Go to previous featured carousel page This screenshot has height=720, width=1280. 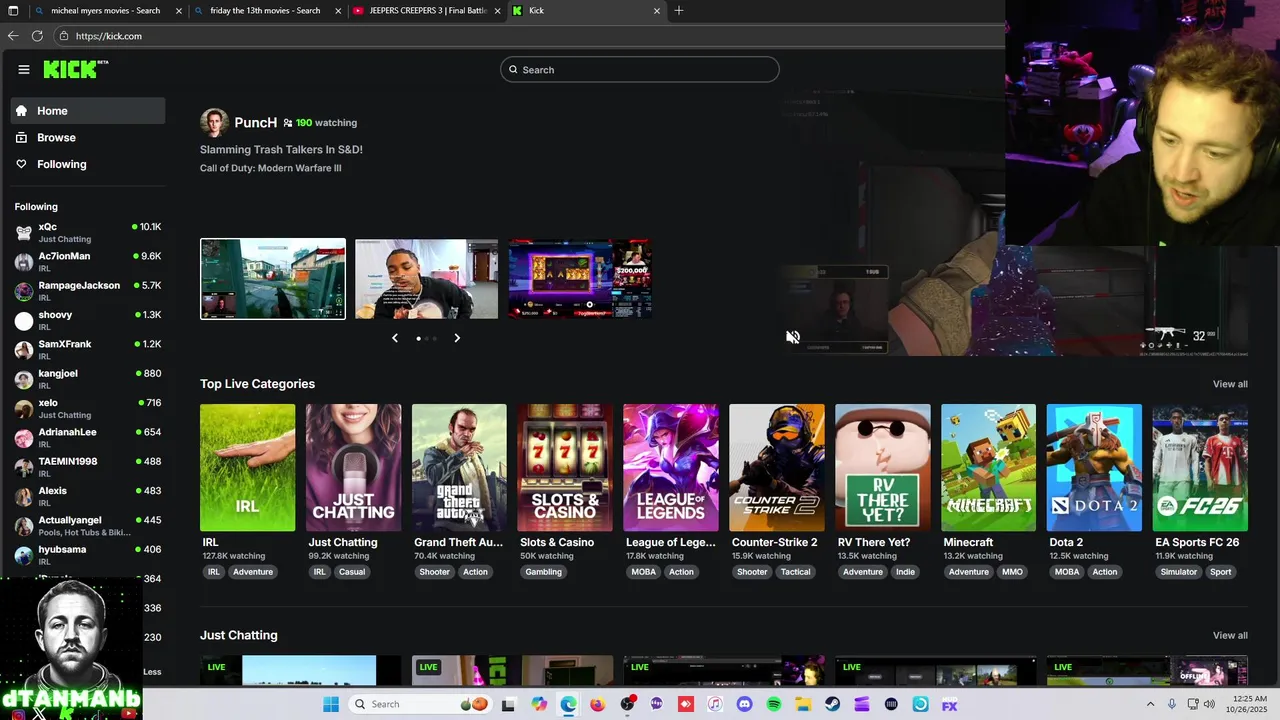coord(395,338)
